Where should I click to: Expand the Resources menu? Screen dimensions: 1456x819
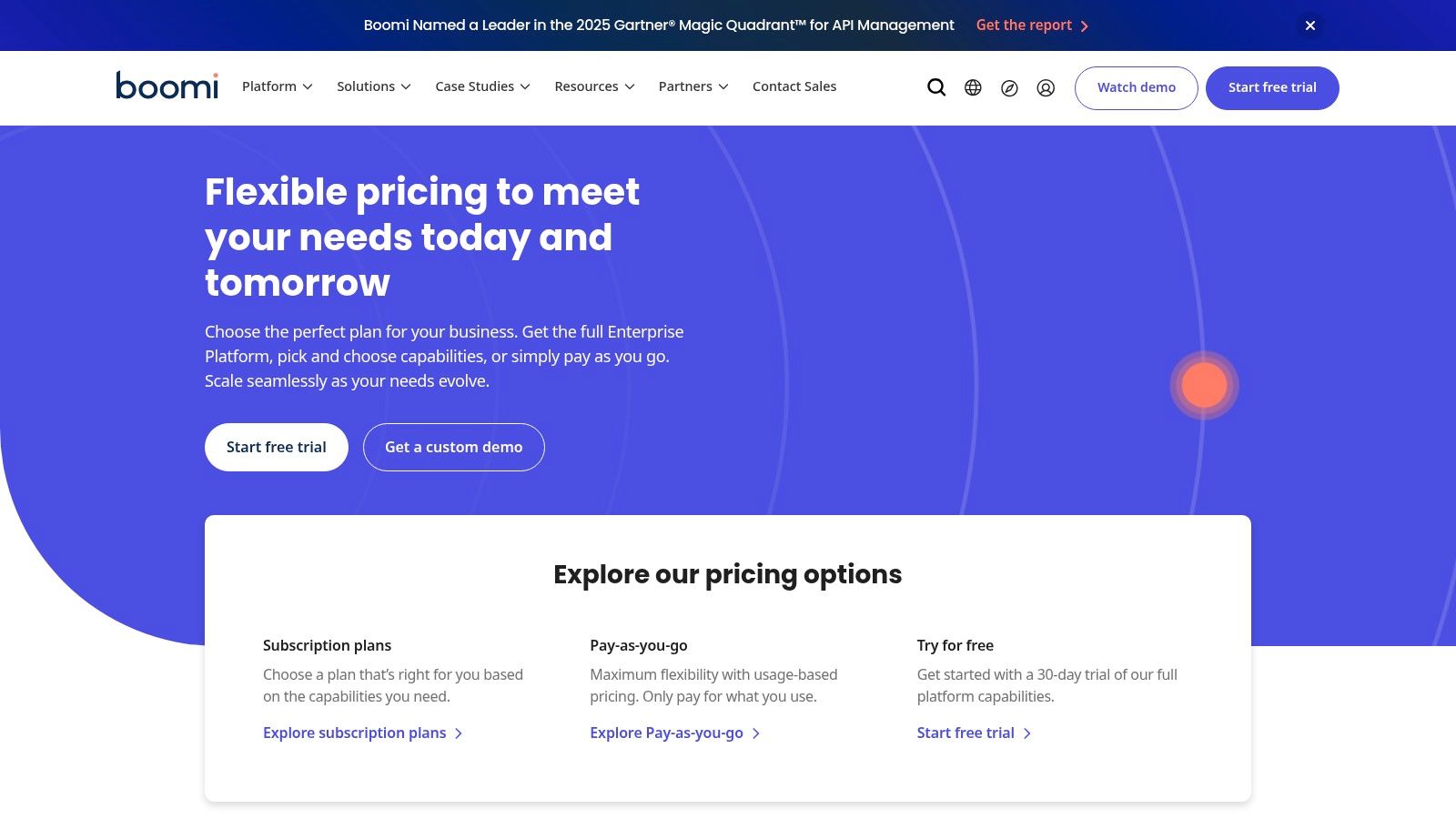click(594, 86)
